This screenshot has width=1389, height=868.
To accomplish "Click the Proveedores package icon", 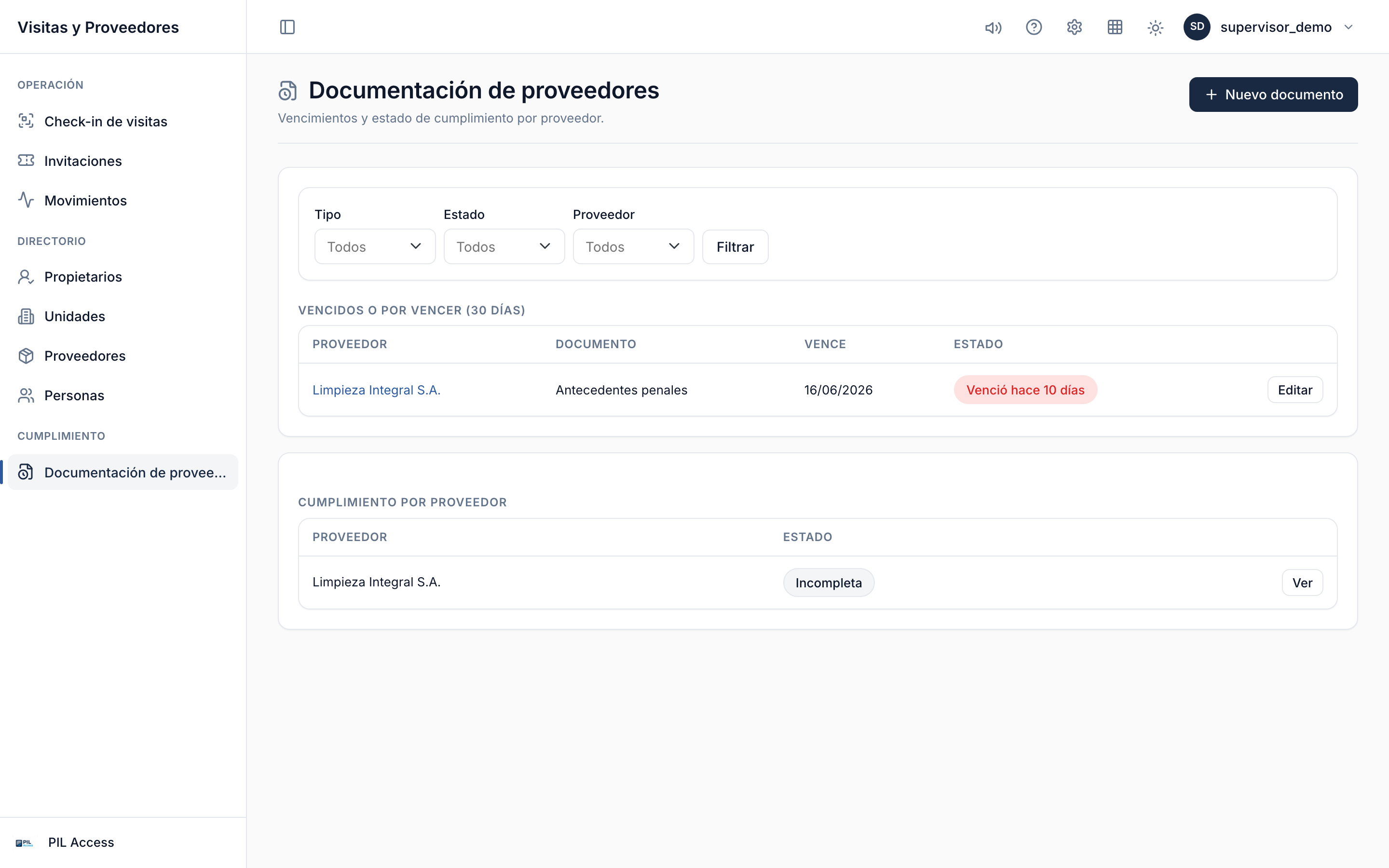I will click(x=26, y=356).
